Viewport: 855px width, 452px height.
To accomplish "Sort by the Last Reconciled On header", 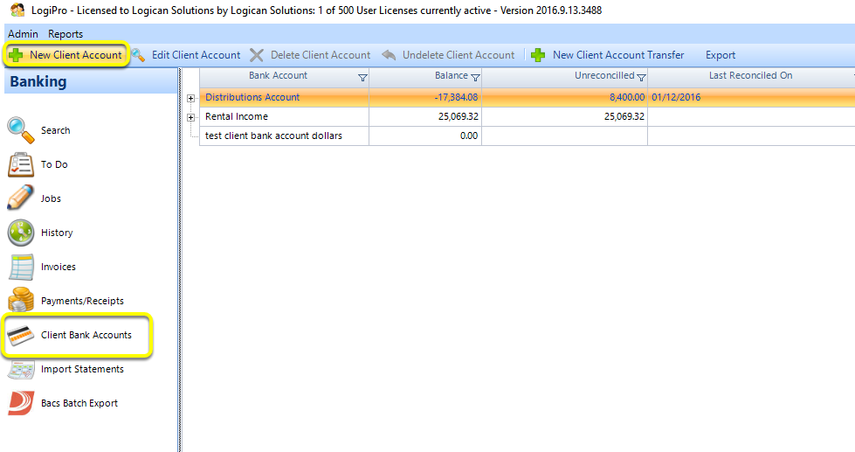I will [750, 76].
